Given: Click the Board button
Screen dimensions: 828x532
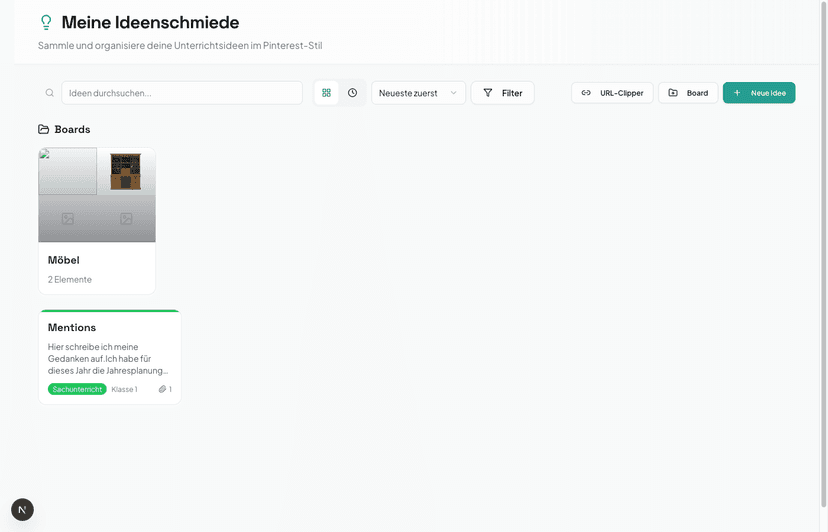Looking at the screenshot, I should [x=688, y=93].
